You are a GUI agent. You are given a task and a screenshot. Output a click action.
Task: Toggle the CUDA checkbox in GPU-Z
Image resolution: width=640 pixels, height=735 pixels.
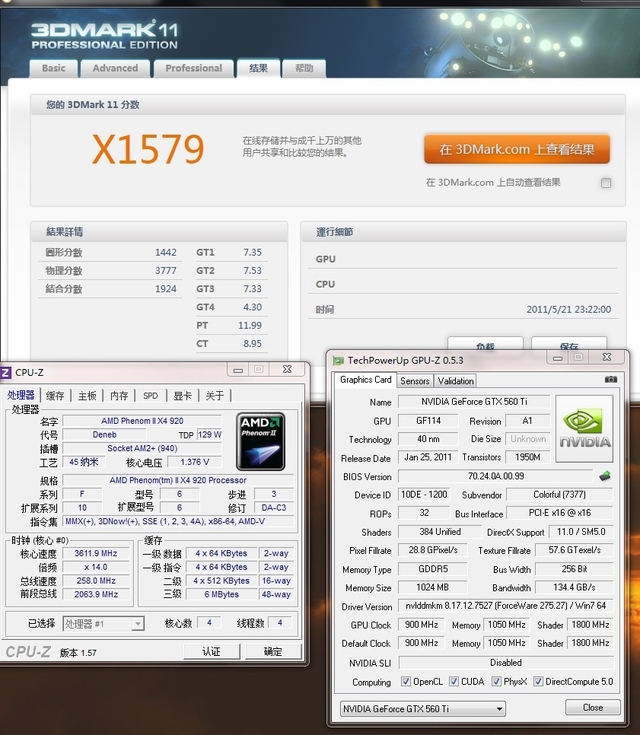(453, 681)
